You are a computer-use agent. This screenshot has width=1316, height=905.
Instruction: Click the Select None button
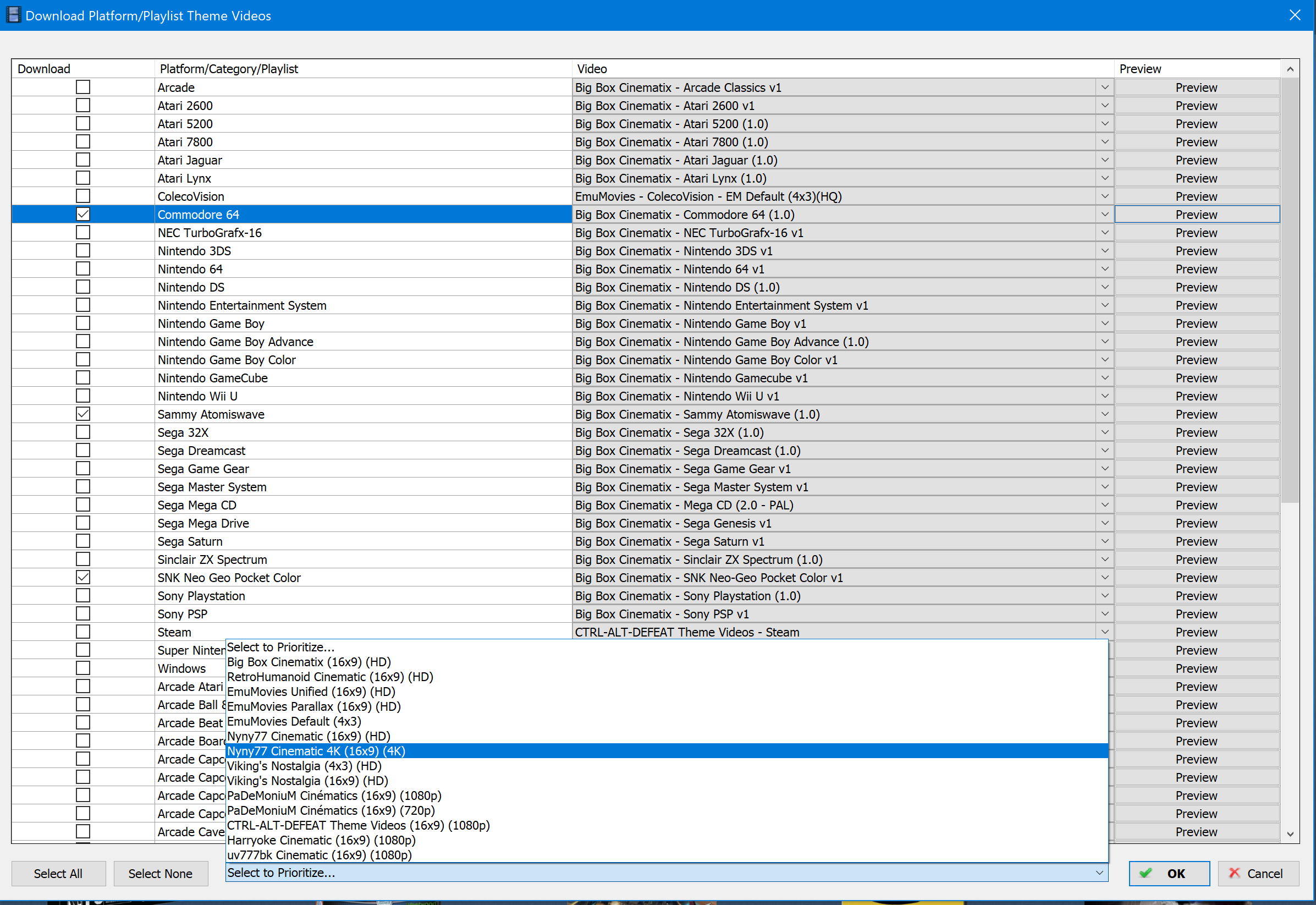coord(161,873)
